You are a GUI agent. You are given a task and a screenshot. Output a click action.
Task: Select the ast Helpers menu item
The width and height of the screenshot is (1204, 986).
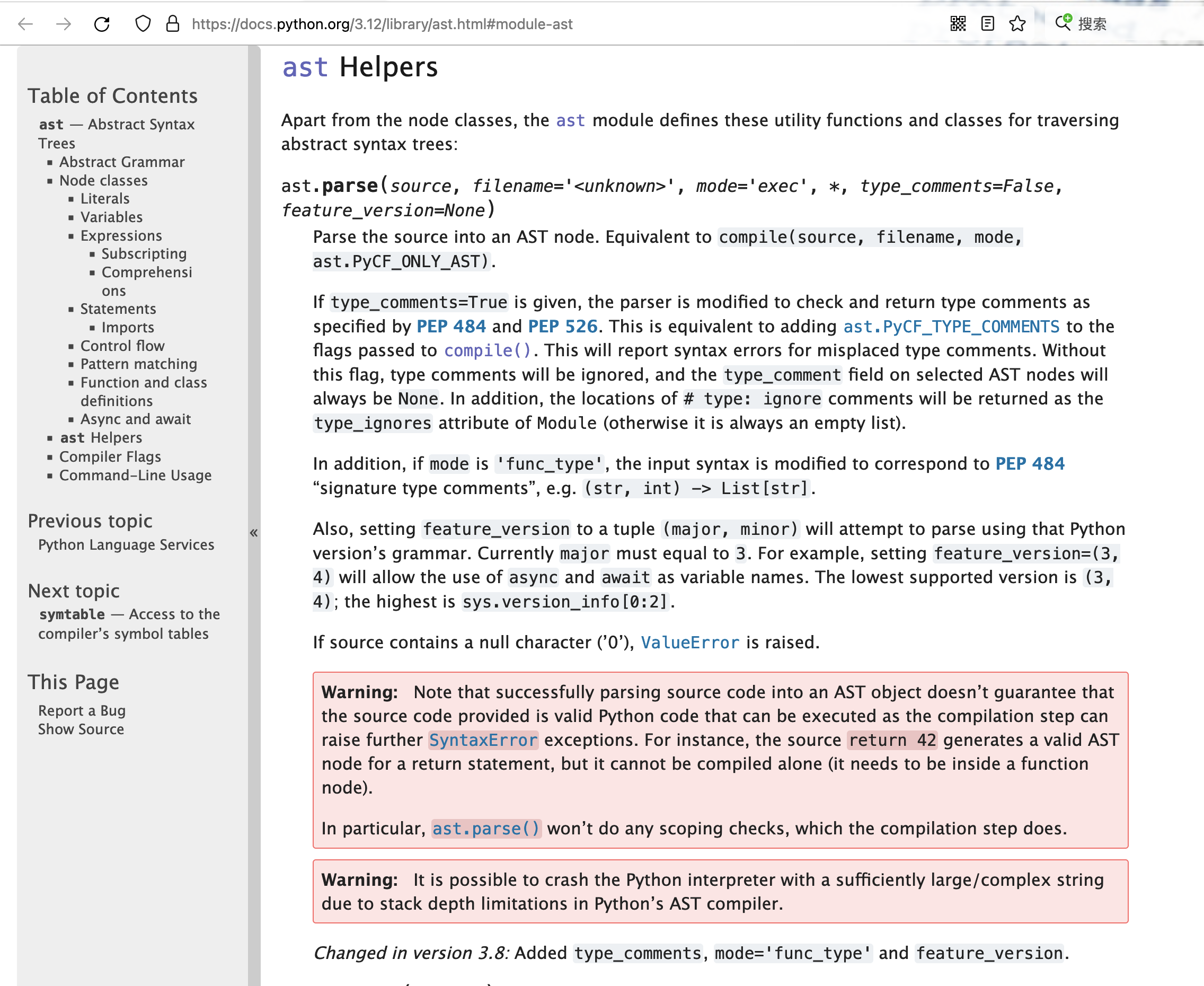point(99,438)
